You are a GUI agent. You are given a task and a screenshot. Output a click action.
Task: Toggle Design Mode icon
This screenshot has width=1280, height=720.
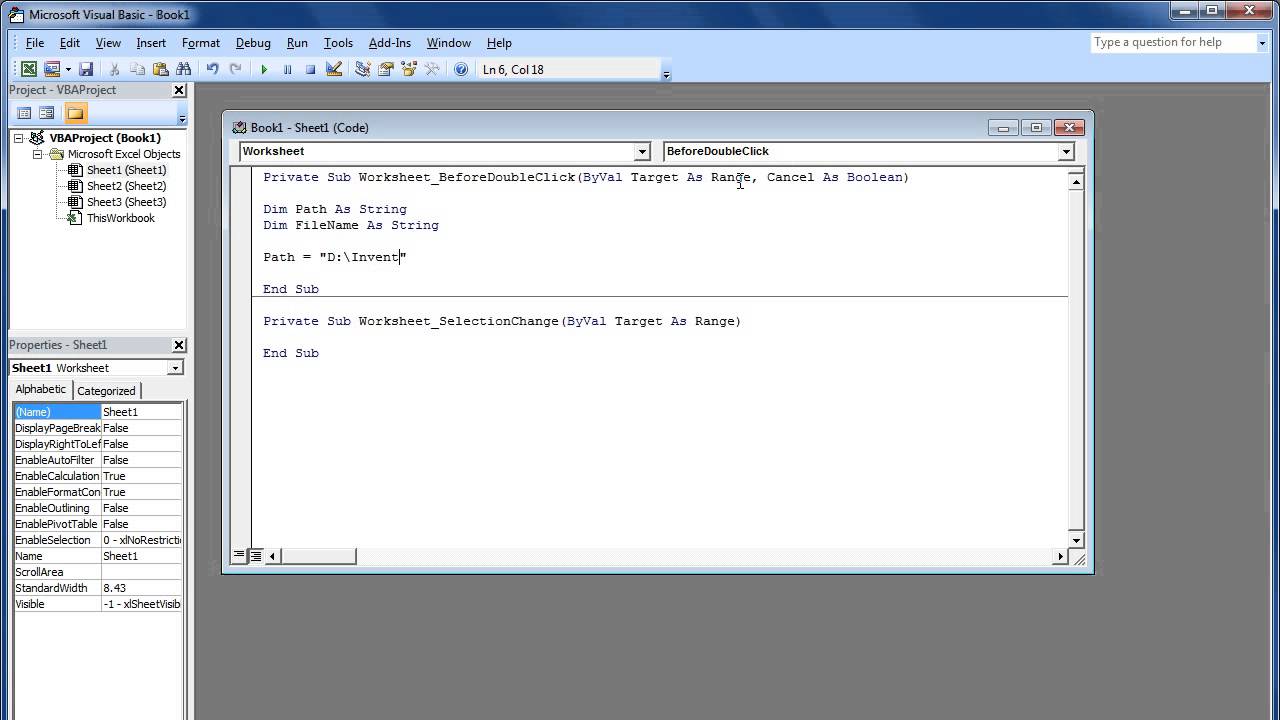point(334,69)
